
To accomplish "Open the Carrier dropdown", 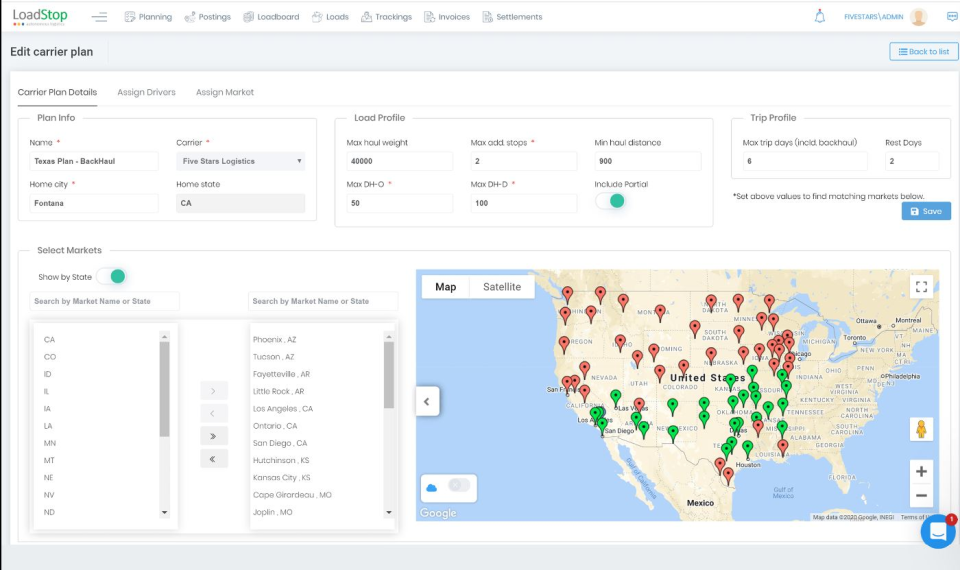I will pos(241,161).
